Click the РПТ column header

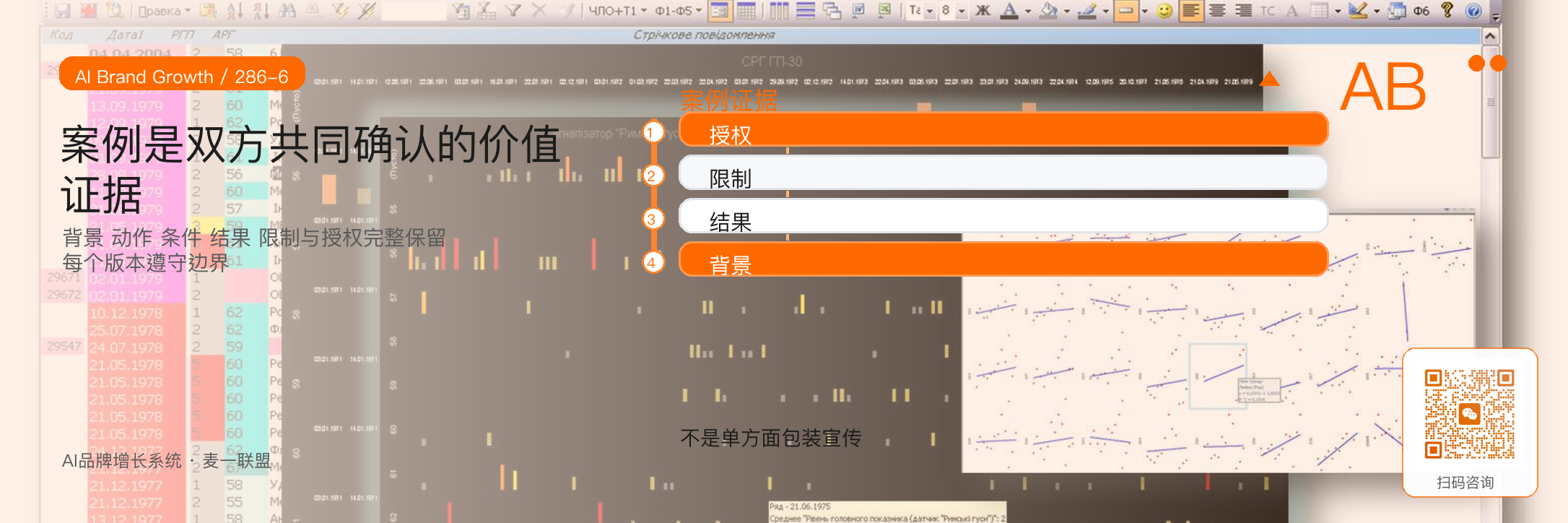coord(183,35)
